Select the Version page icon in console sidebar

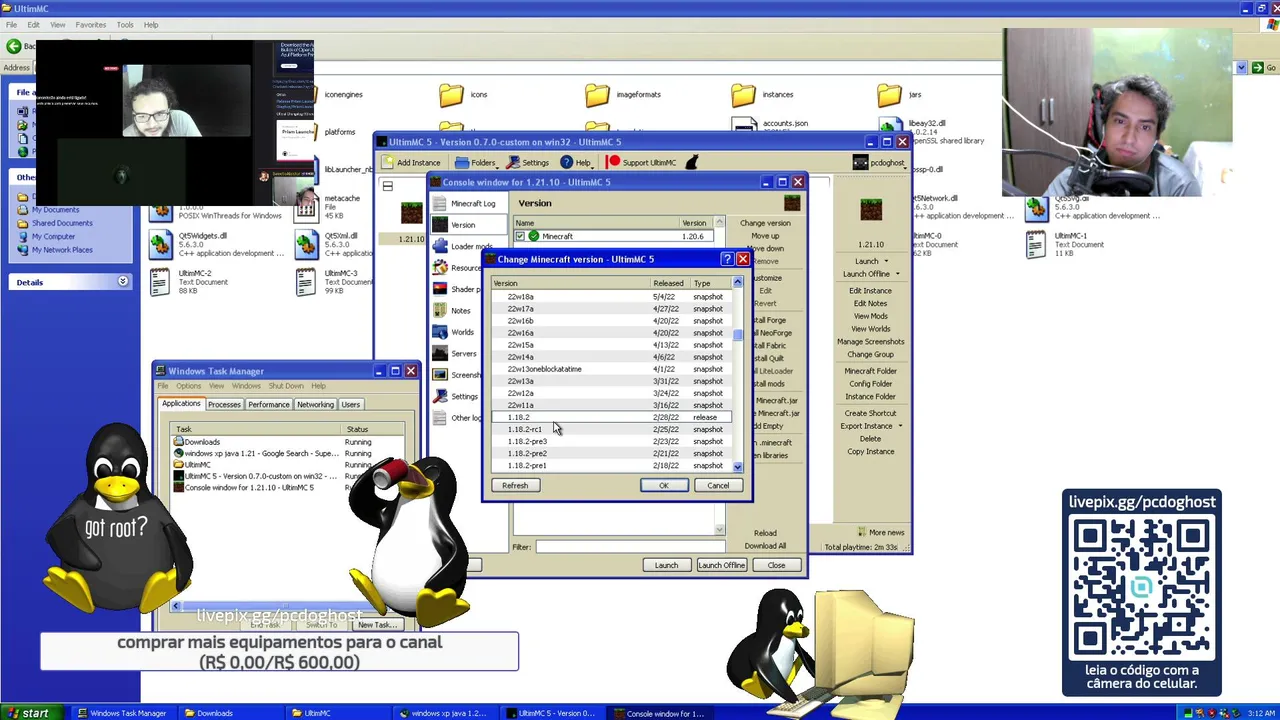click(x=440, y=225)
